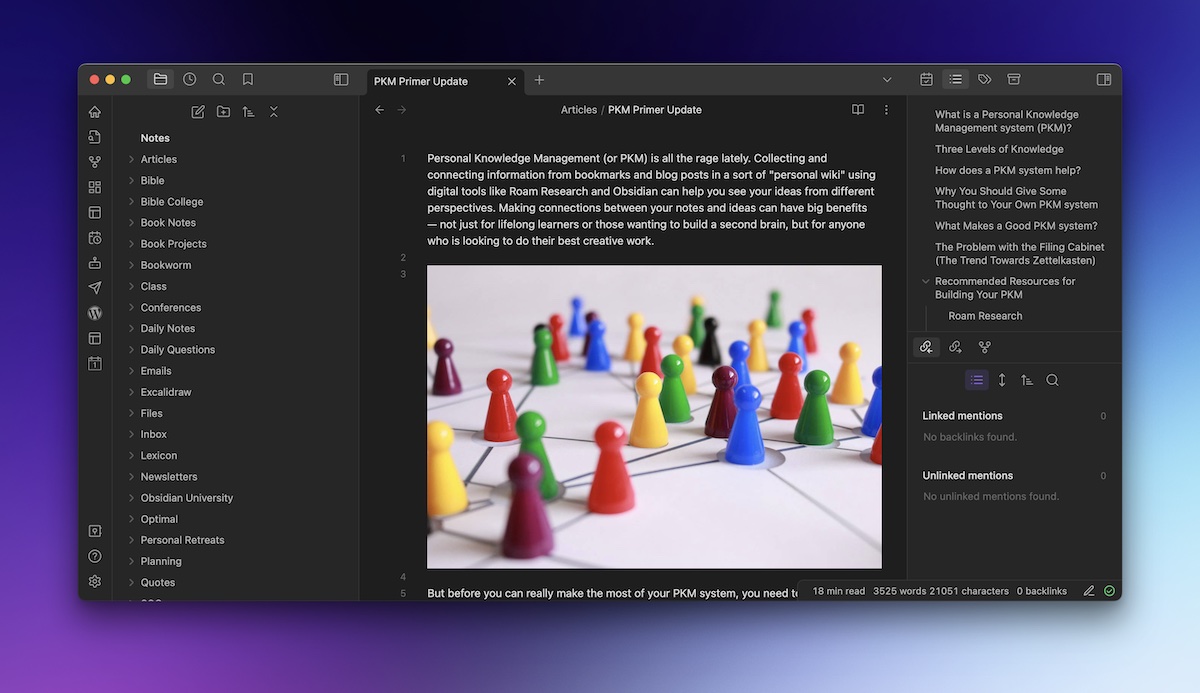The width and height of the screenshot is (1200, 693).
Task: Open the file explorer folder icon
Action: click(x=160, y=80)
